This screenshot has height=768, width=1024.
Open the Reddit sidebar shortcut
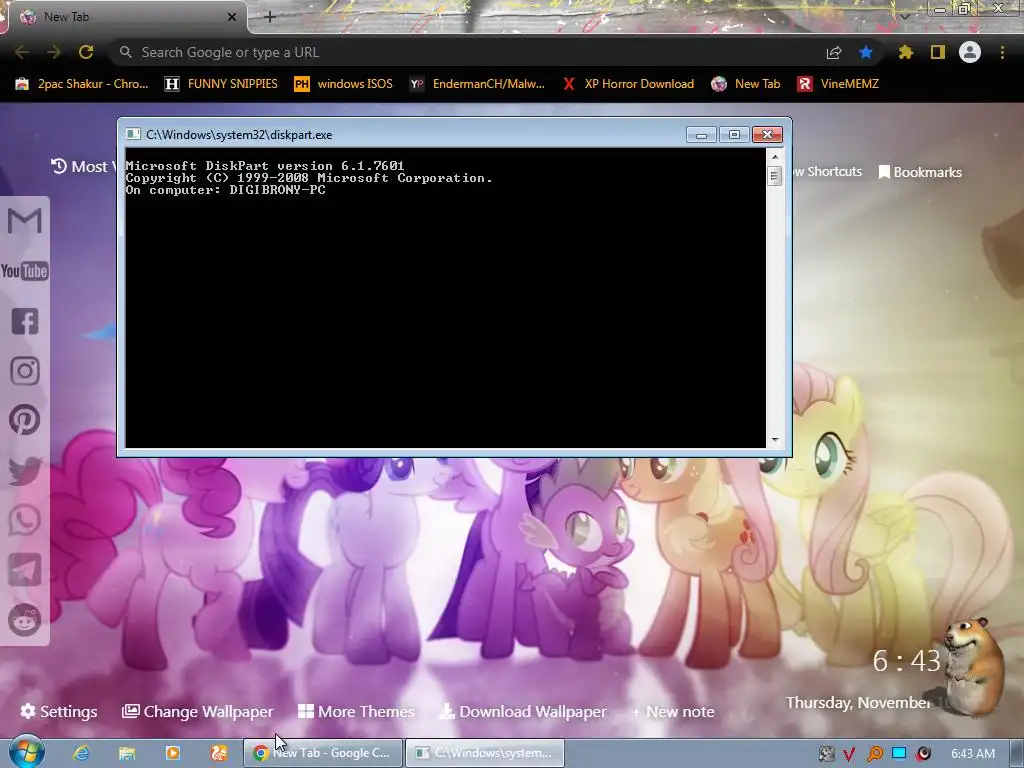[25, 620]
